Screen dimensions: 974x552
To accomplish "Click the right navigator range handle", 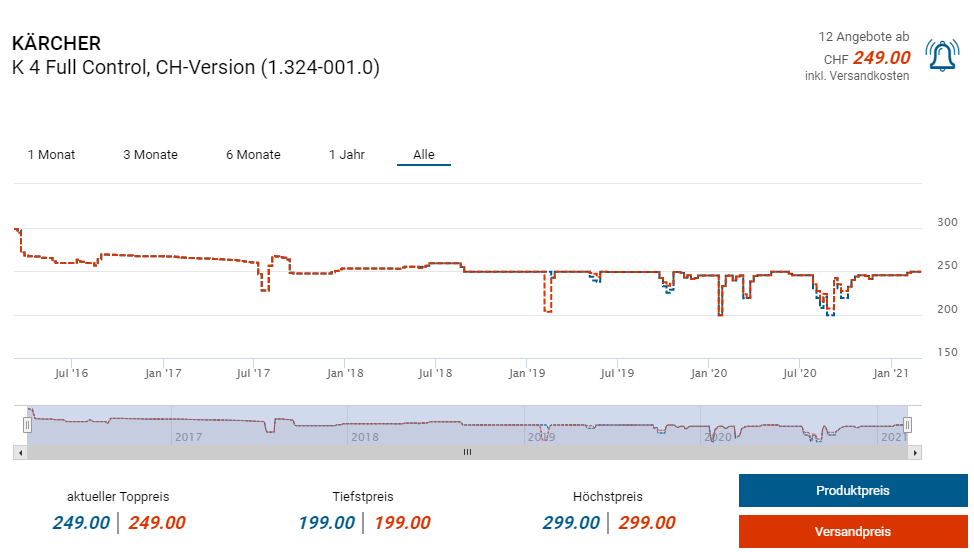I will point(907,425).
